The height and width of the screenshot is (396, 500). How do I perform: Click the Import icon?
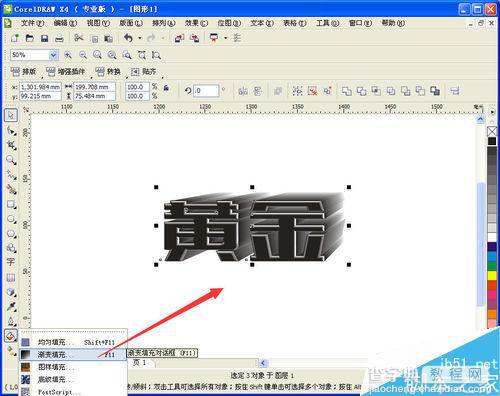tap(179, 38)
